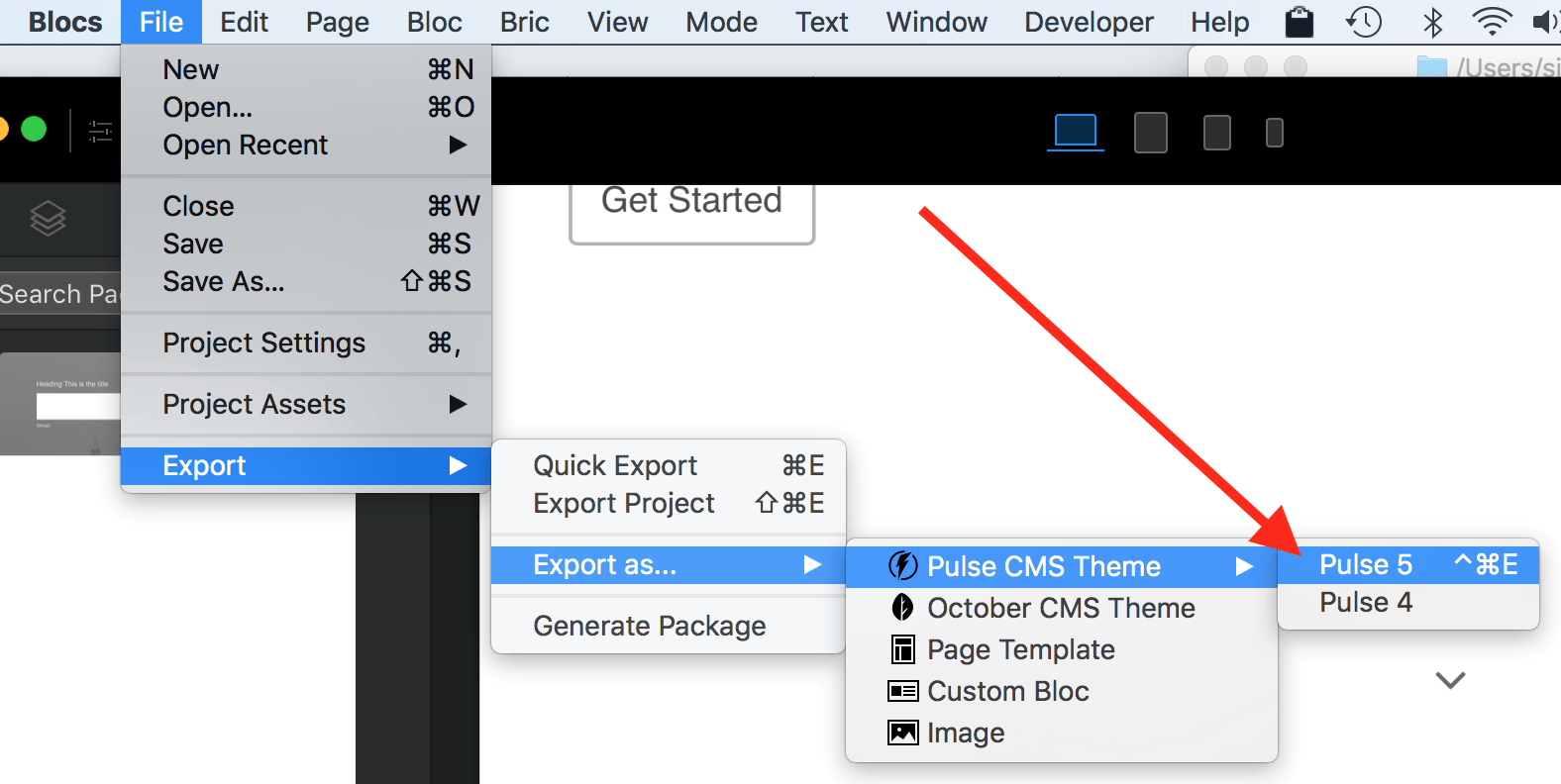Screen dimensions: 1561x784
Task: Open Time Machine icon in menu bar
Action: (x=1364, y=22)
